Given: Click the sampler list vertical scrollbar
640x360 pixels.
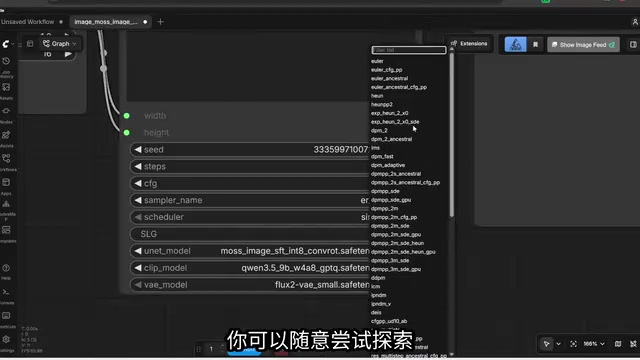Looking at the screenshot, I should click(x=451, y=135).
